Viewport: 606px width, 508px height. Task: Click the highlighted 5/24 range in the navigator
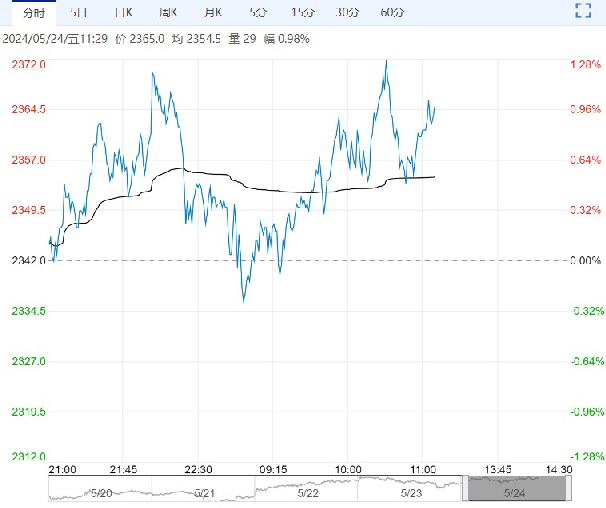point(517,488)
